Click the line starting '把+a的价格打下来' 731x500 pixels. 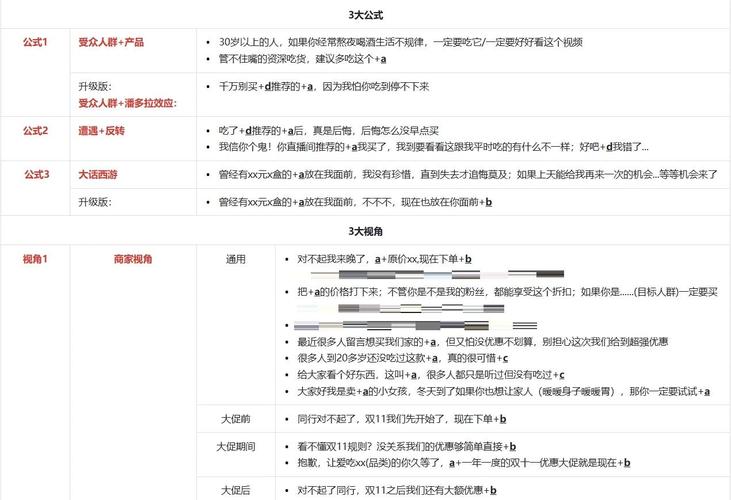click(507, 292)
